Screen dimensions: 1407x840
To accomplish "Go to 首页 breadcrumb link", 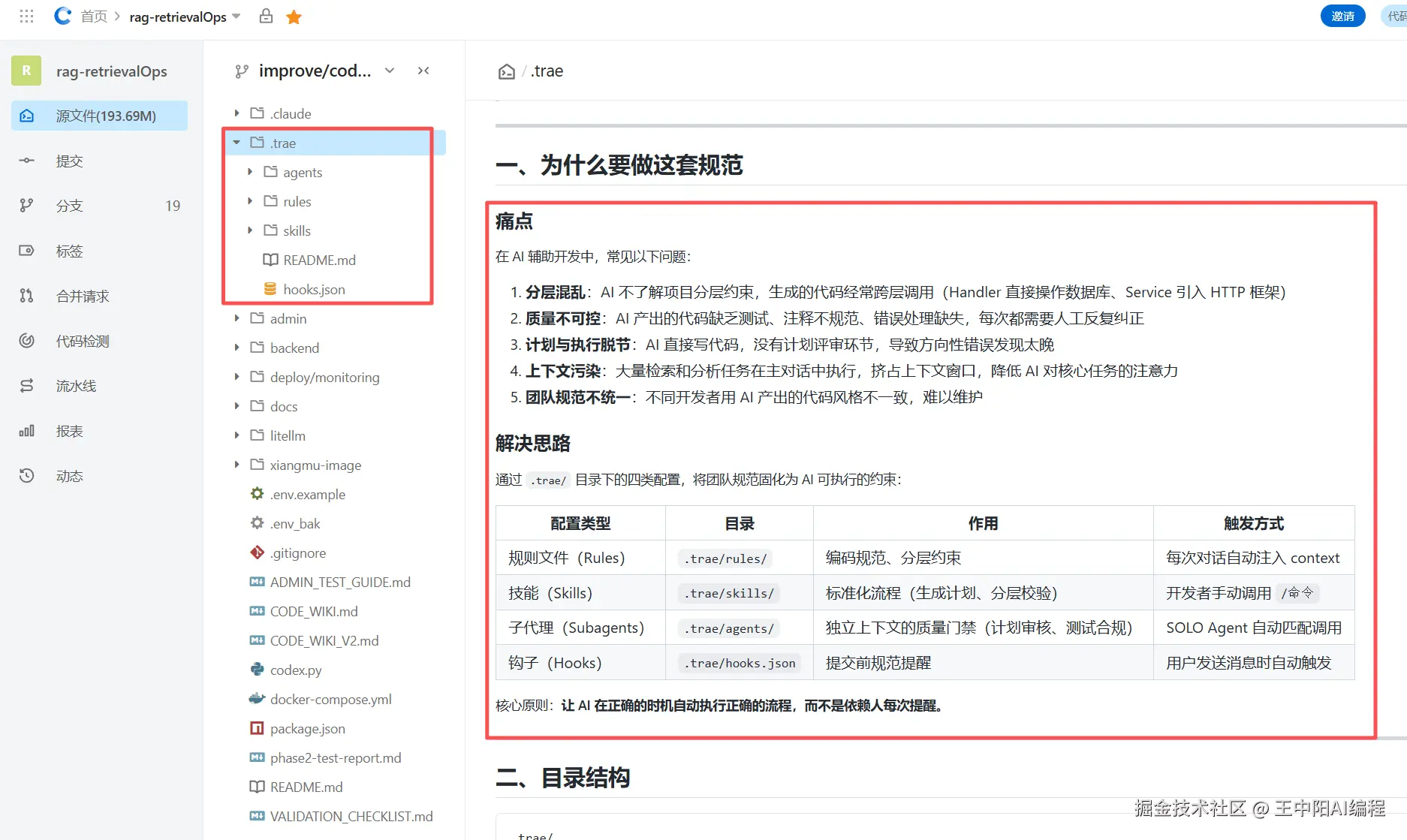I will 94,17.
